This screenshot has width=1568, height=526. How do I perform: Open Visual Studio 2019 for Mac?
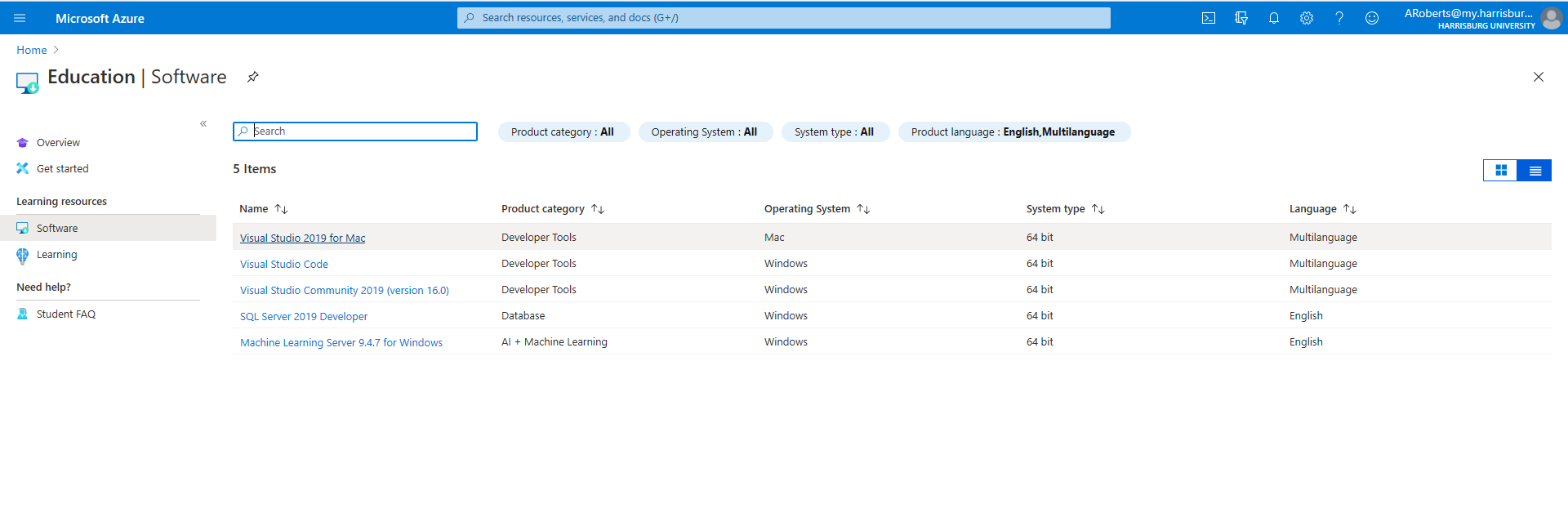click(x=302, y=238)
